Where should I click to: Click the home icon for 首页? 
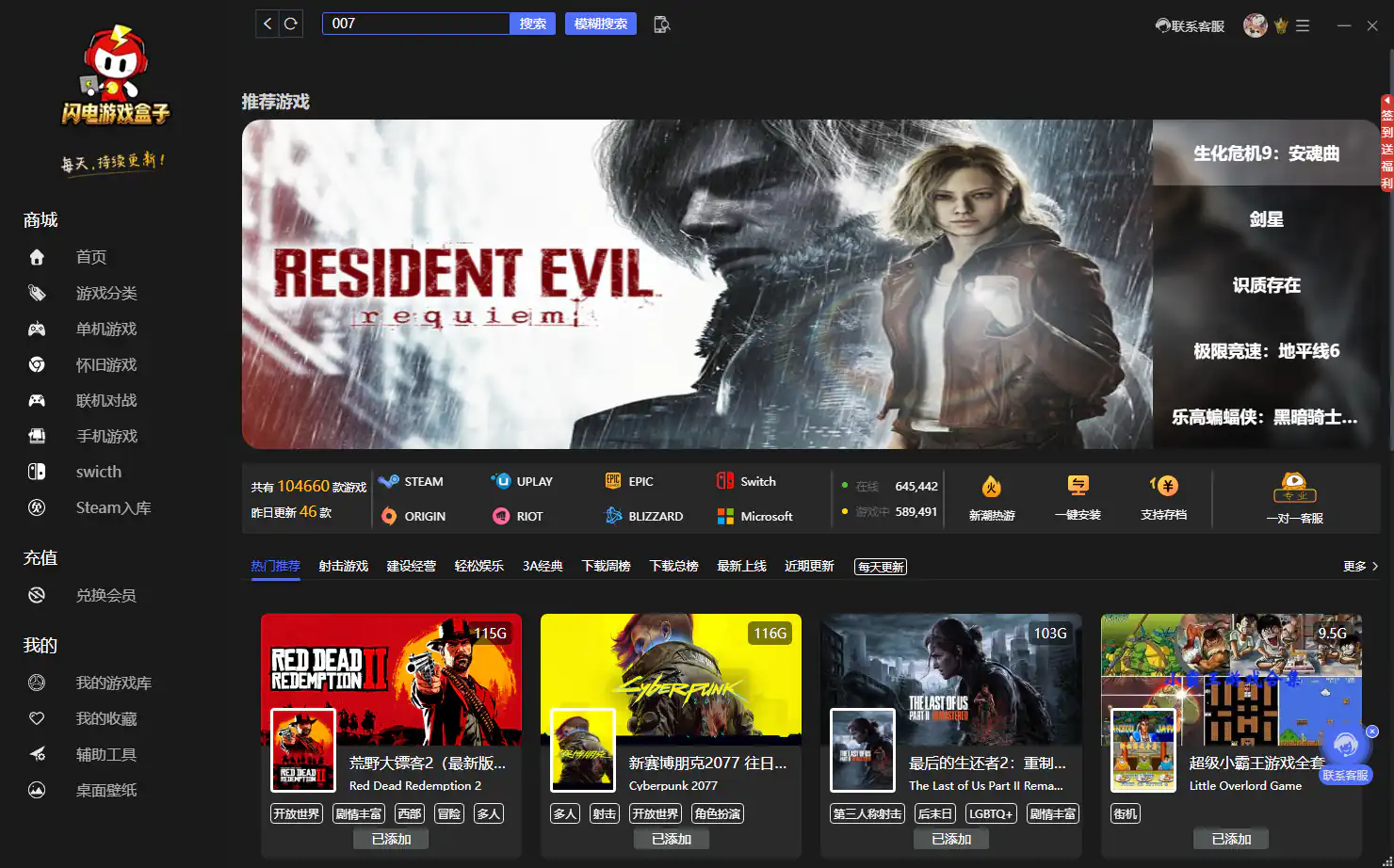(x=37, y=257)
